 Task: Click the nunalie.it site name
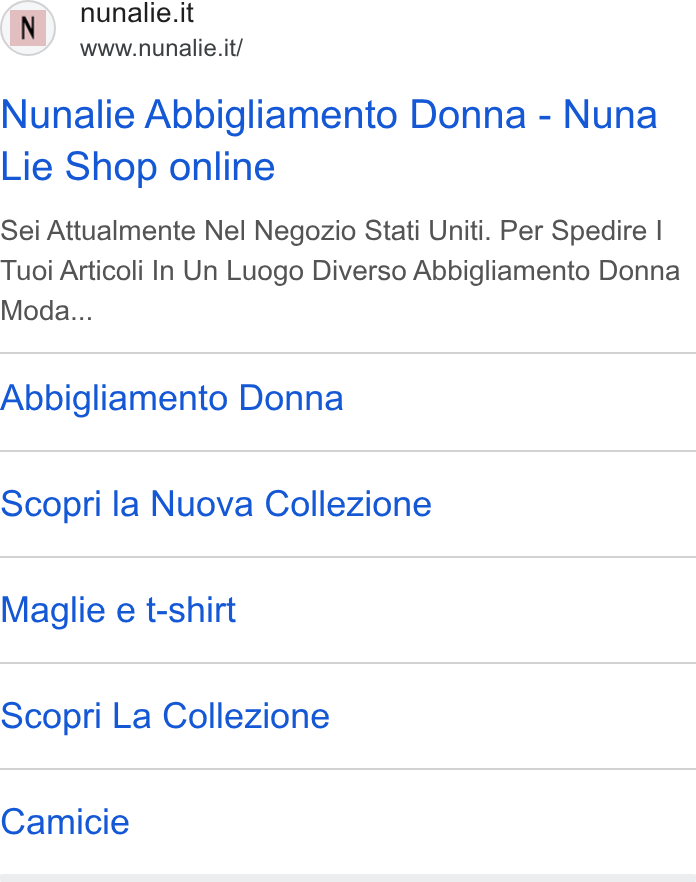[137, 14]
